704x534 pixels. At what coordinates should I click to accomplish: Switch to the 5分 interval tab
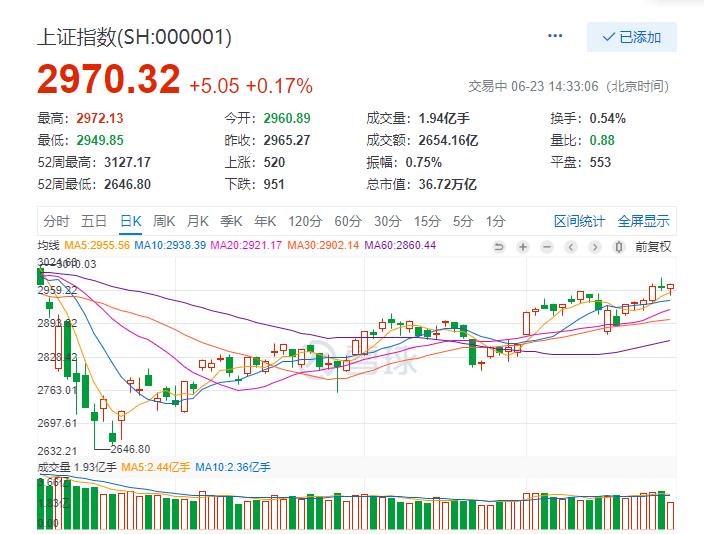tap(463, 221)
